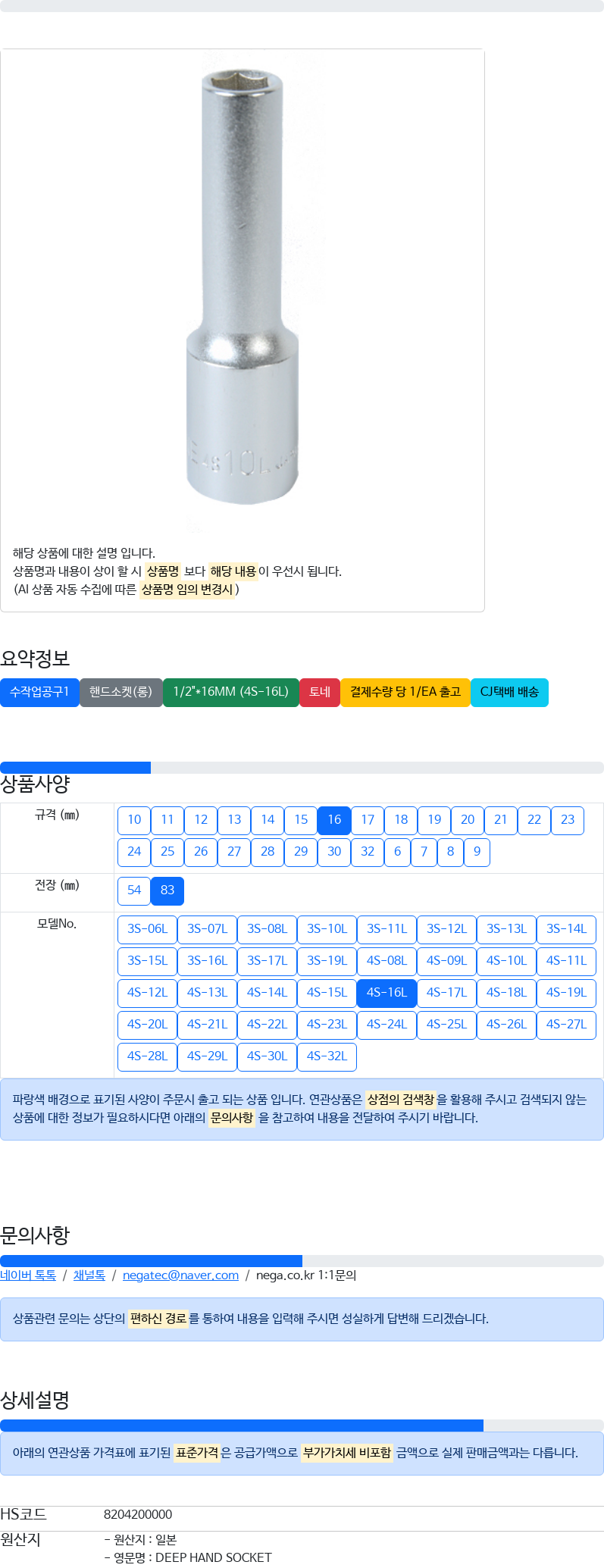Select size 16 in 규격 options

tap(334, 820)
